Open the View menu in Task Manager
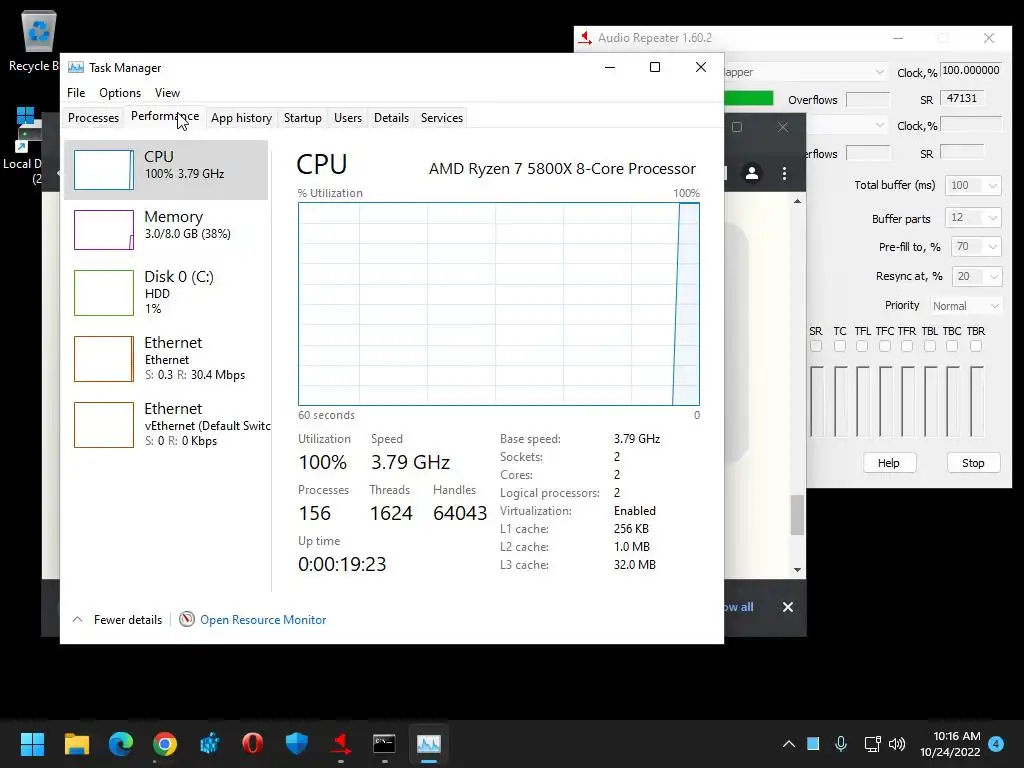This screenshot has width=1024, height=768. pos(167,93)
